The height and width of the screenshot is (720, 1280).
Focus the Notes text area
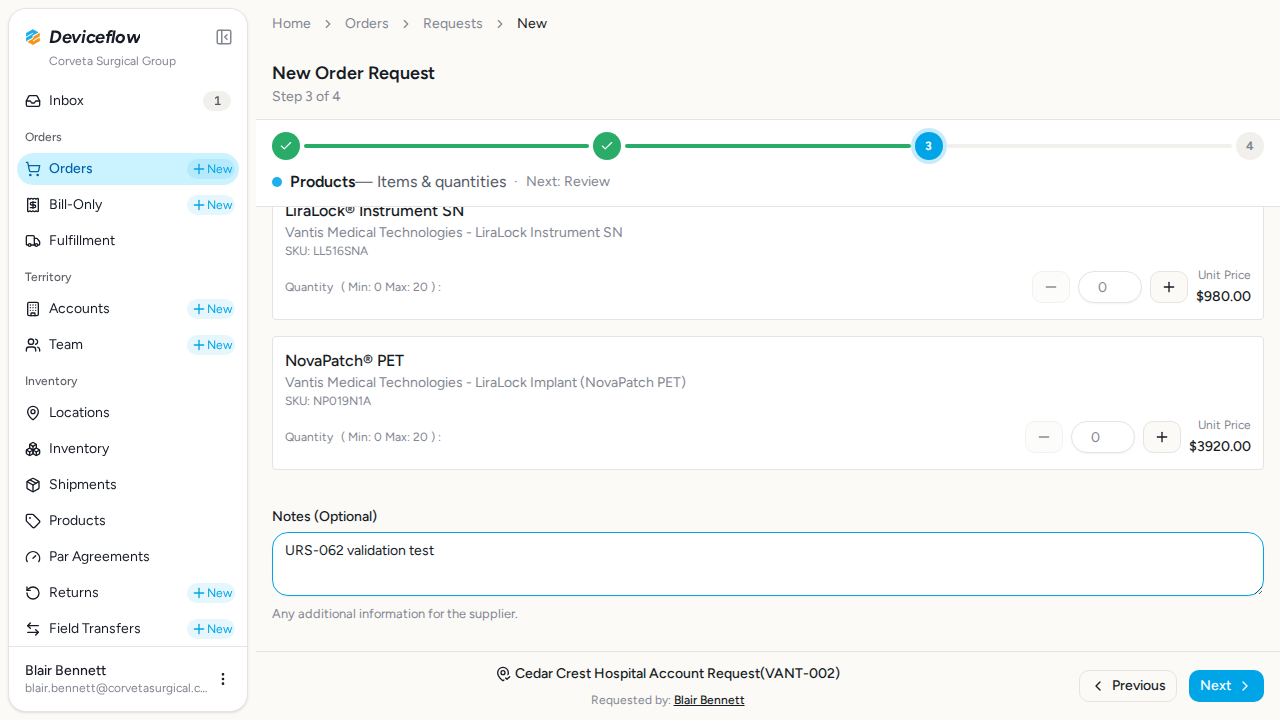tap(768, 564)
